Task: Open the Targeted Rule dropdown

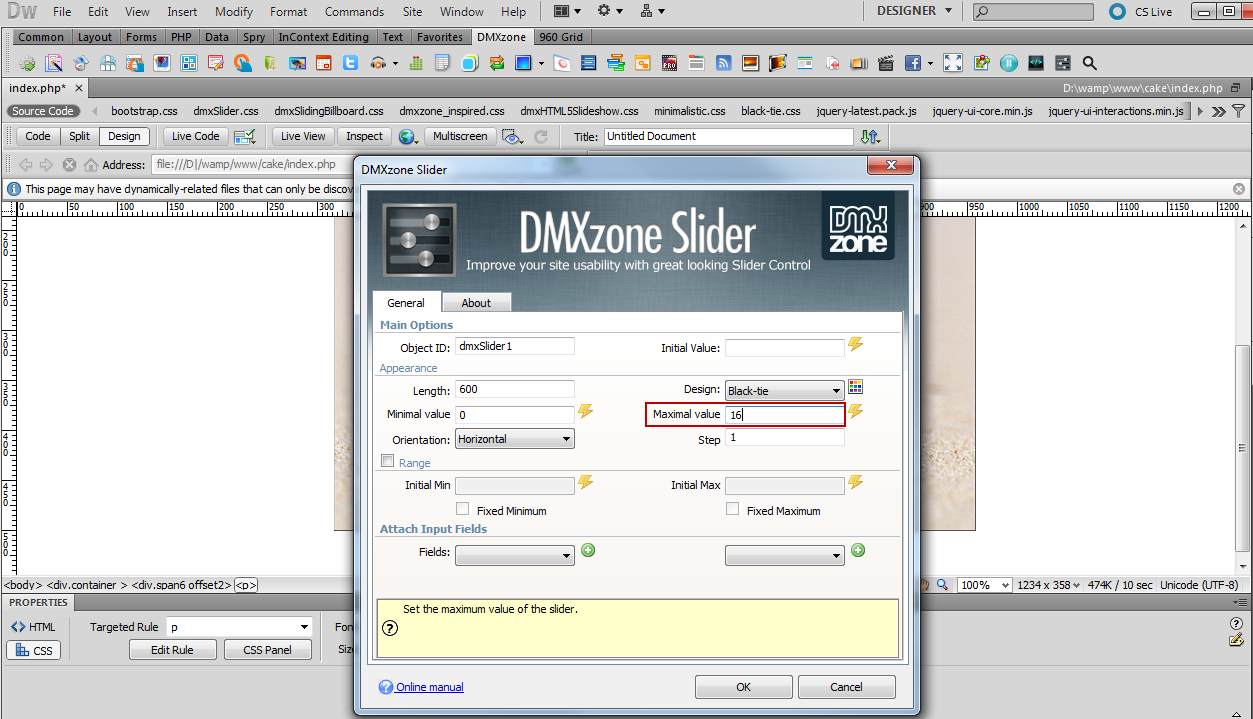Action: (240, 627)
